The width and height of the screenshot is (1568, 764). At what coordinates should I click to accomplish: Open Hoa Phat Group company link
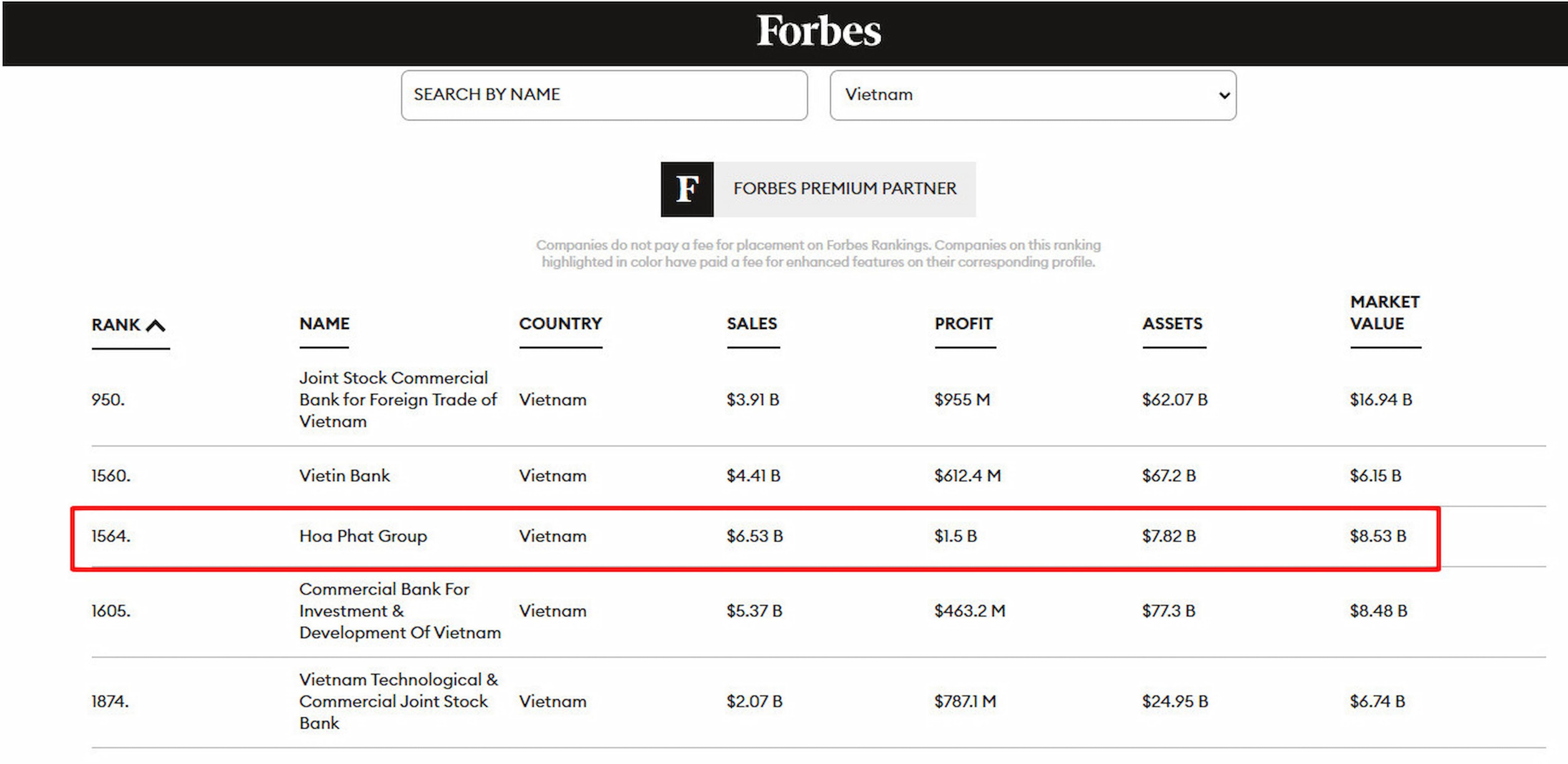pyautogui.click(x=363, y=536)
